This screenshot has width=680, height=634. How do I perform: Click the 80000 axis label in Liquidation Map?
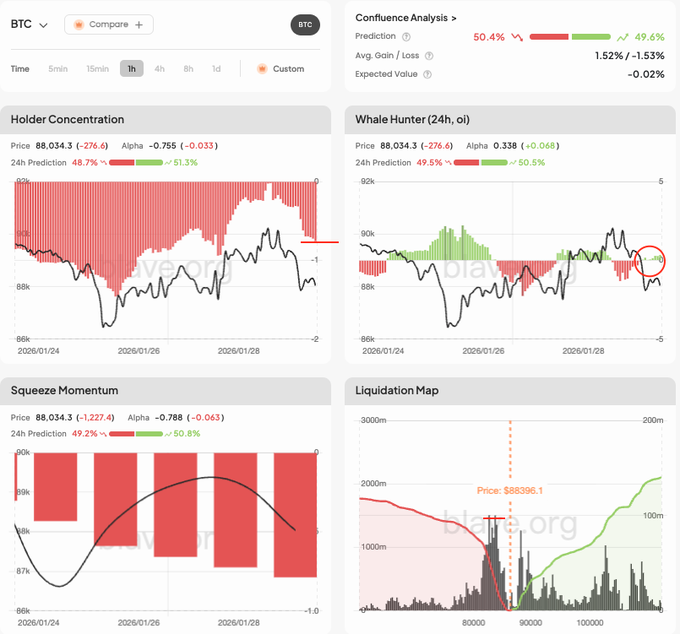(474, 623)
